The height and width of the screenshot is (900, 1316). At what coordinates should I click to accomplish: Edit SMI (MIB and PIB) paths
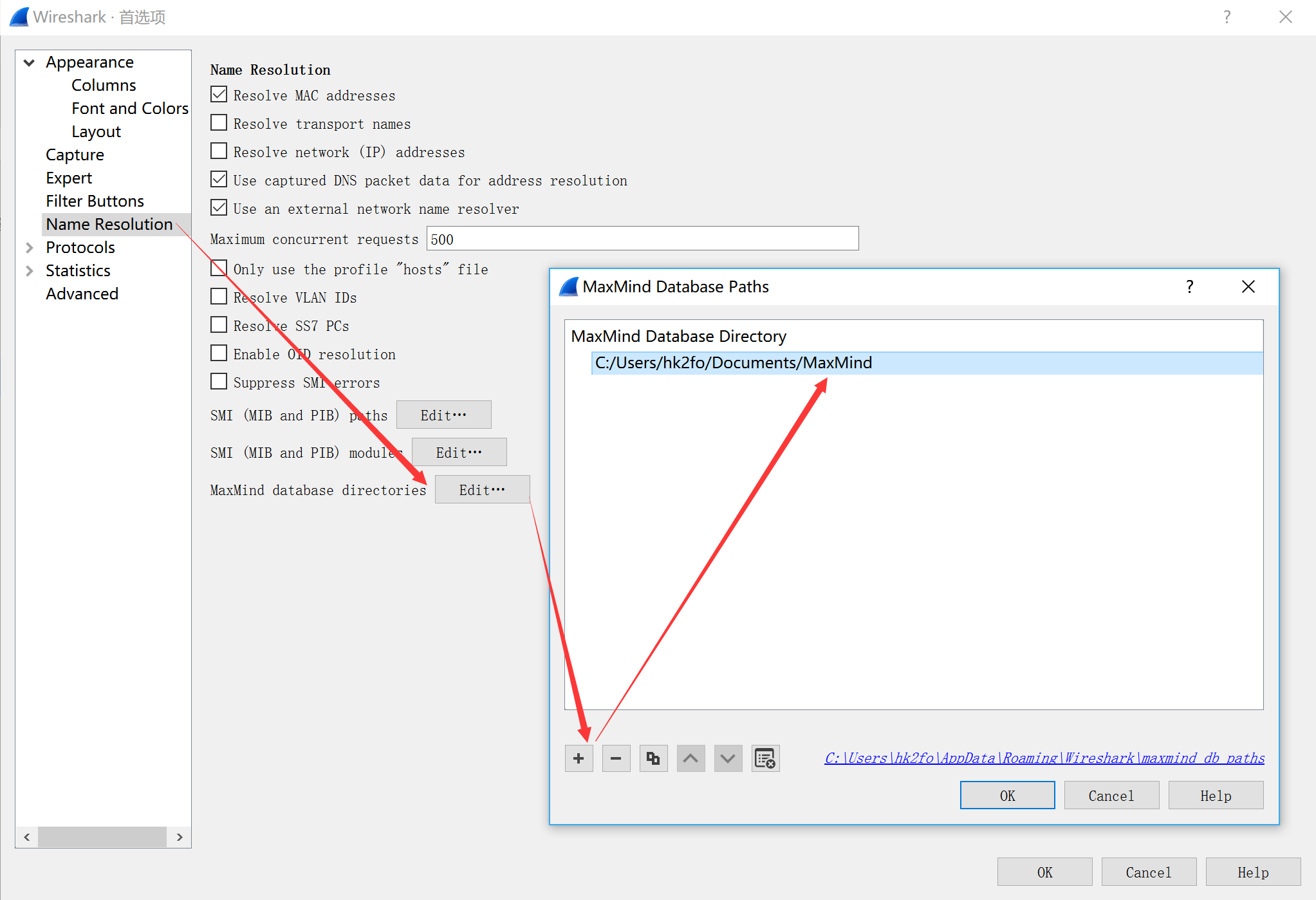tap(443, 415)
